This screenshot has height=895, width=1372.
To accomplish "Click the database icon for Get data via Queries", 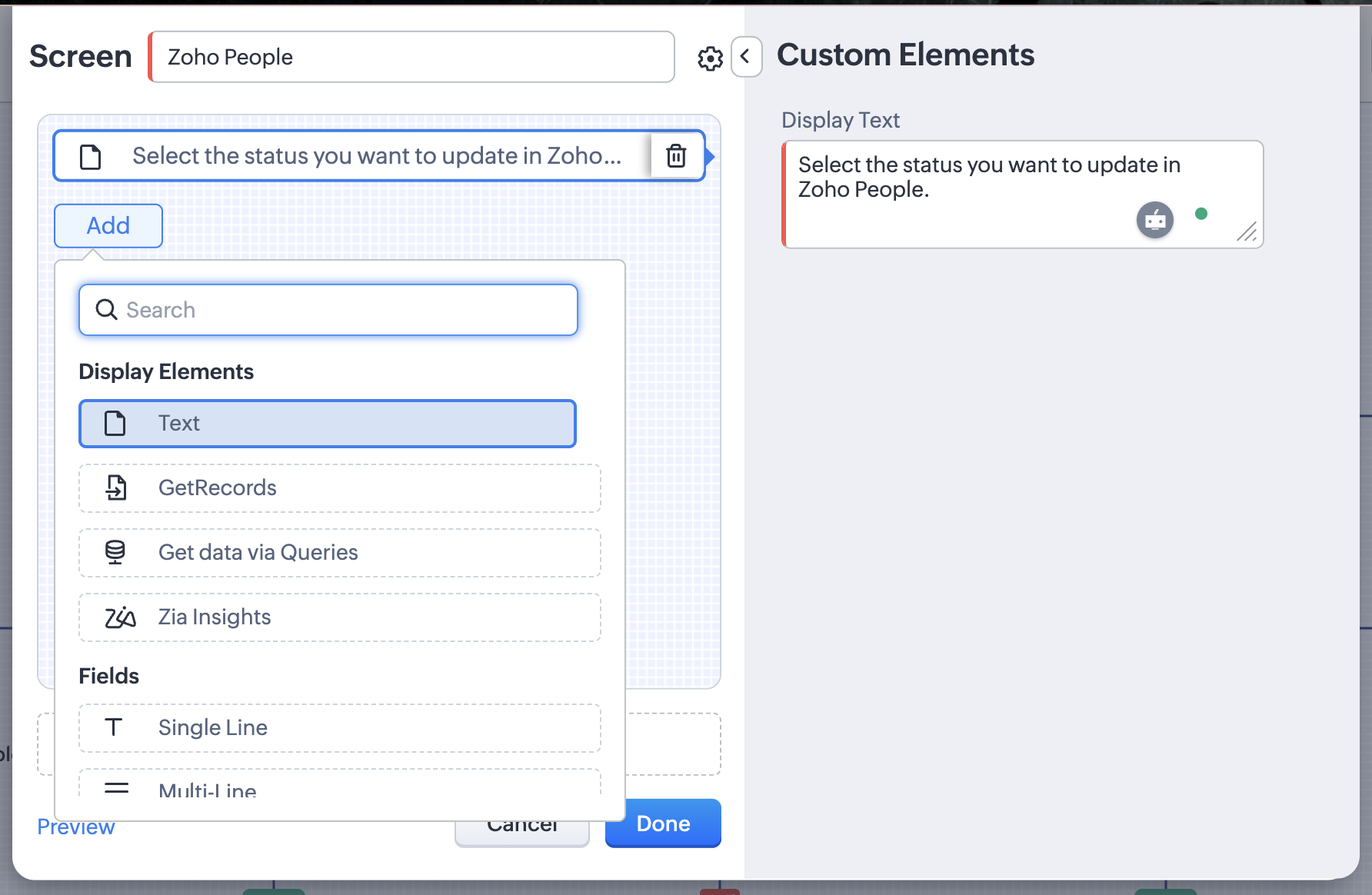I will (115, 552).
